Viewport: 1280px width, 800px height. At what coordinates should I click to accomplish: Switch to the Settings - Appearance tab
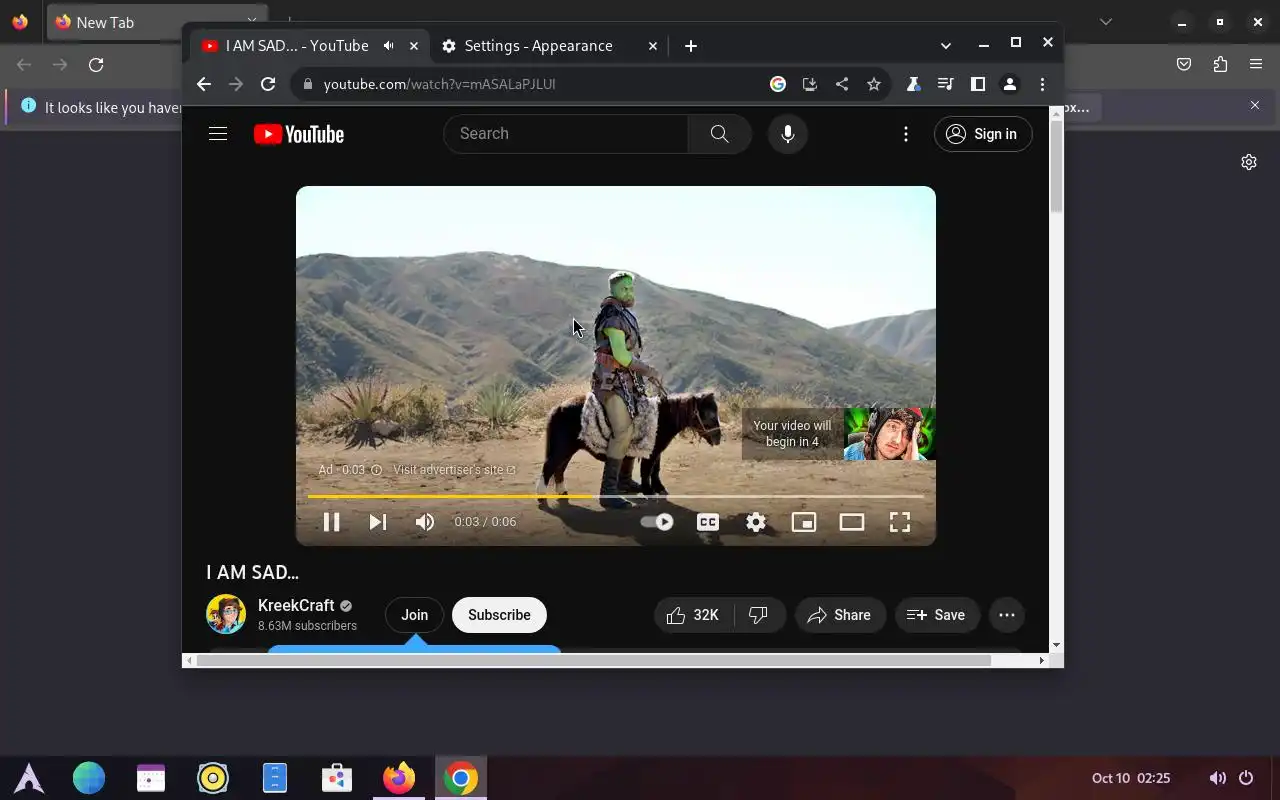tap(538, 46)
